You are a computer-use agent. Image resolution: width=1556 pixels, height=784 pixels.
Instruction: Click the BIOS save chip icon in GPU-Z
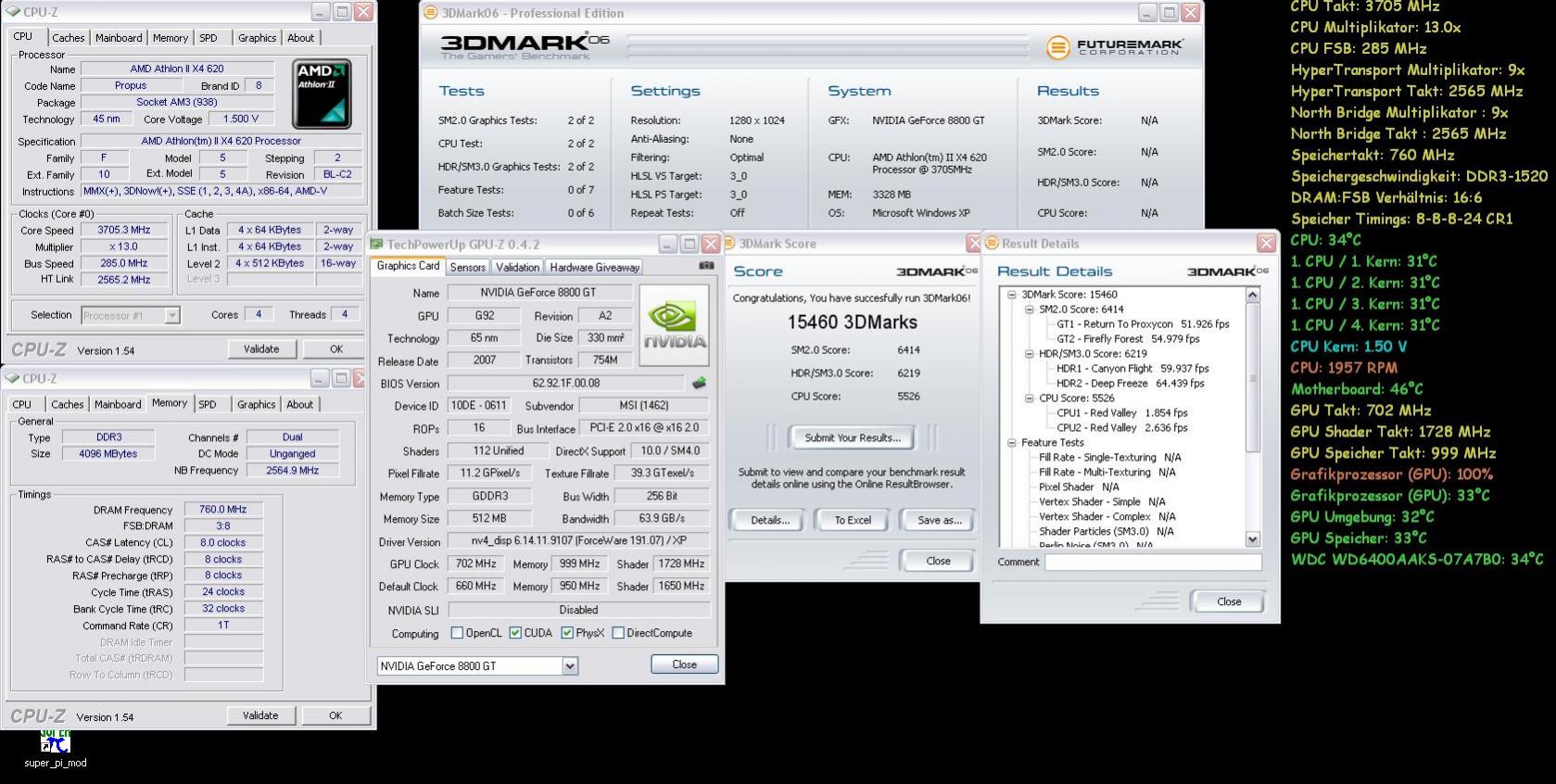coord(699,382)
